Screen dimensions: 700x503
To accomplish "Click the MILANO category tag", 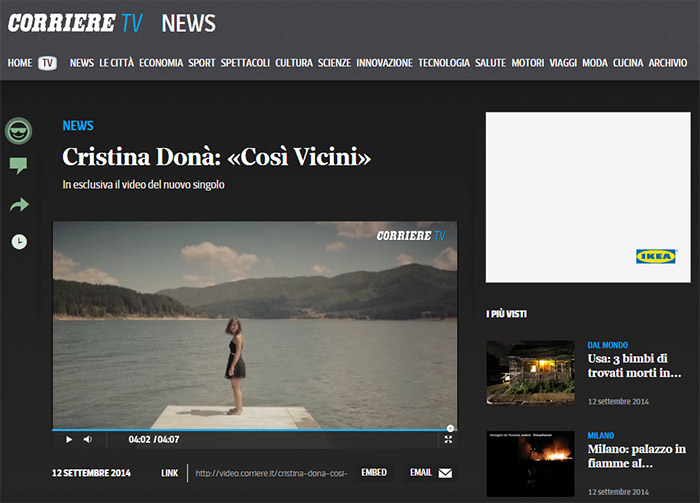I will pyautogui.click(x=600, y=435).
